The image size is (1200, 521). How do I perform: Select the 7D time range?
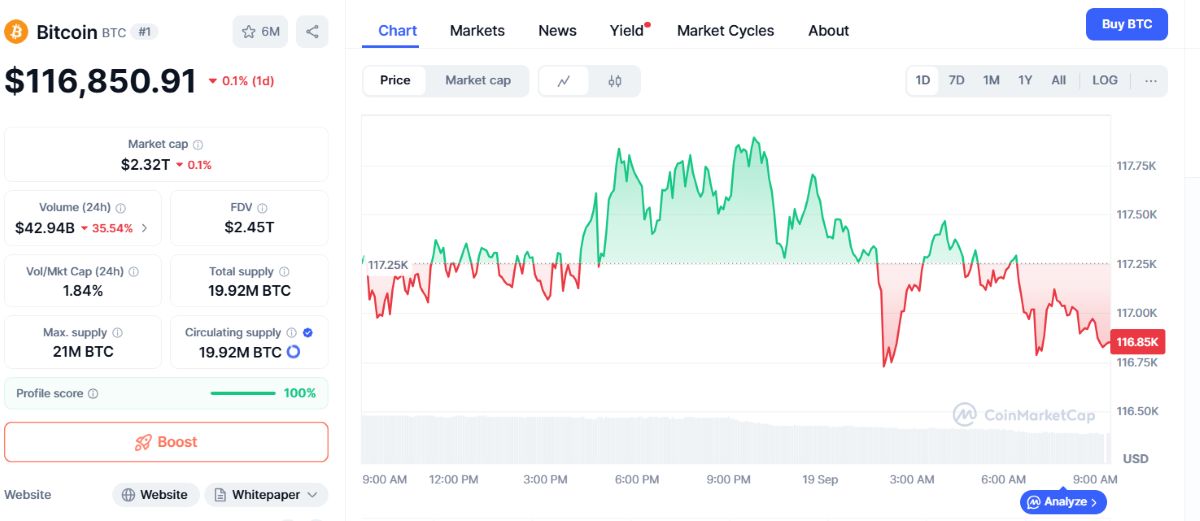pos(956,80)
